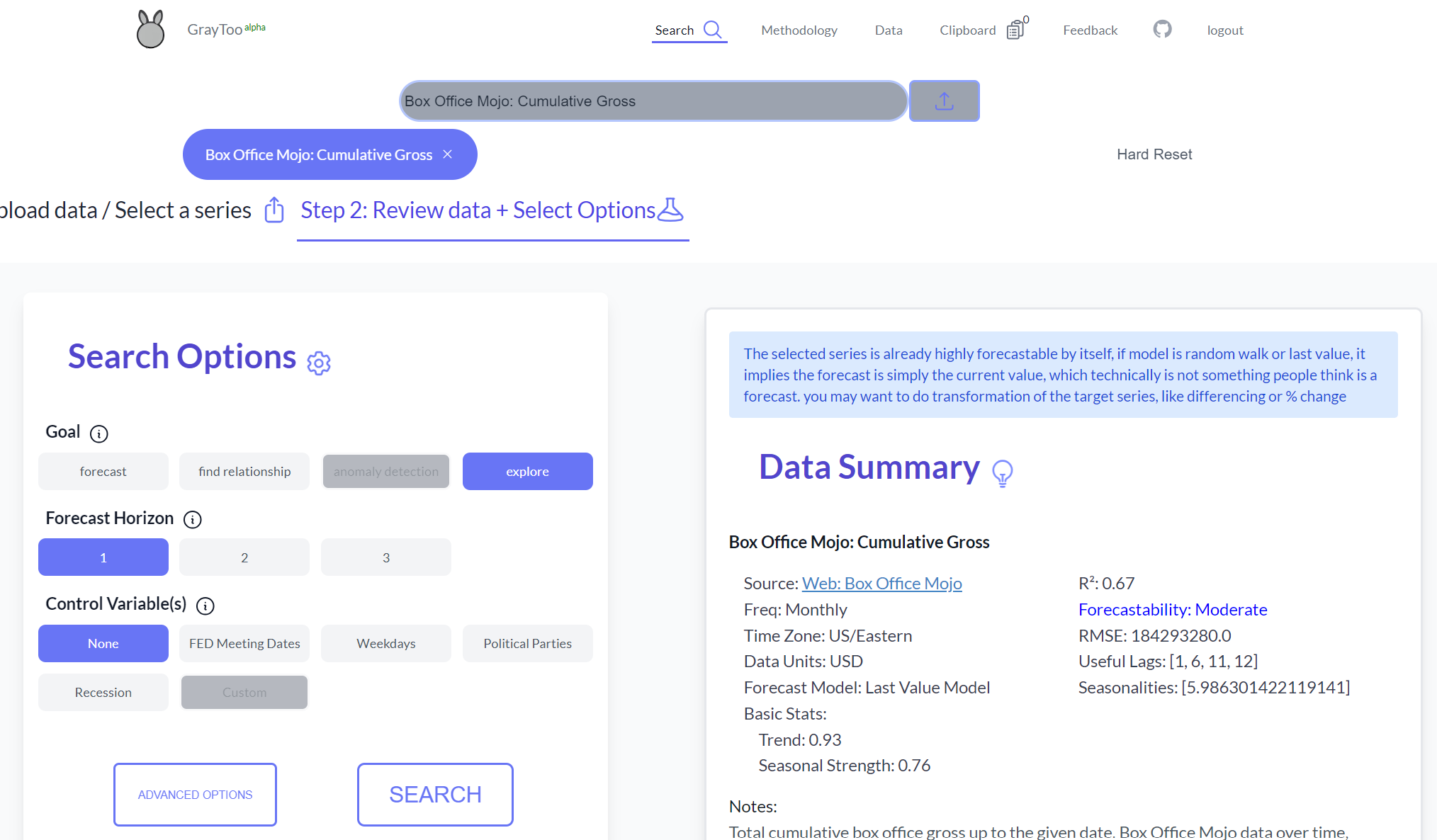Click the series search input field
The height and width of the screenshot is (840, 1437).
tap(653, 101)
